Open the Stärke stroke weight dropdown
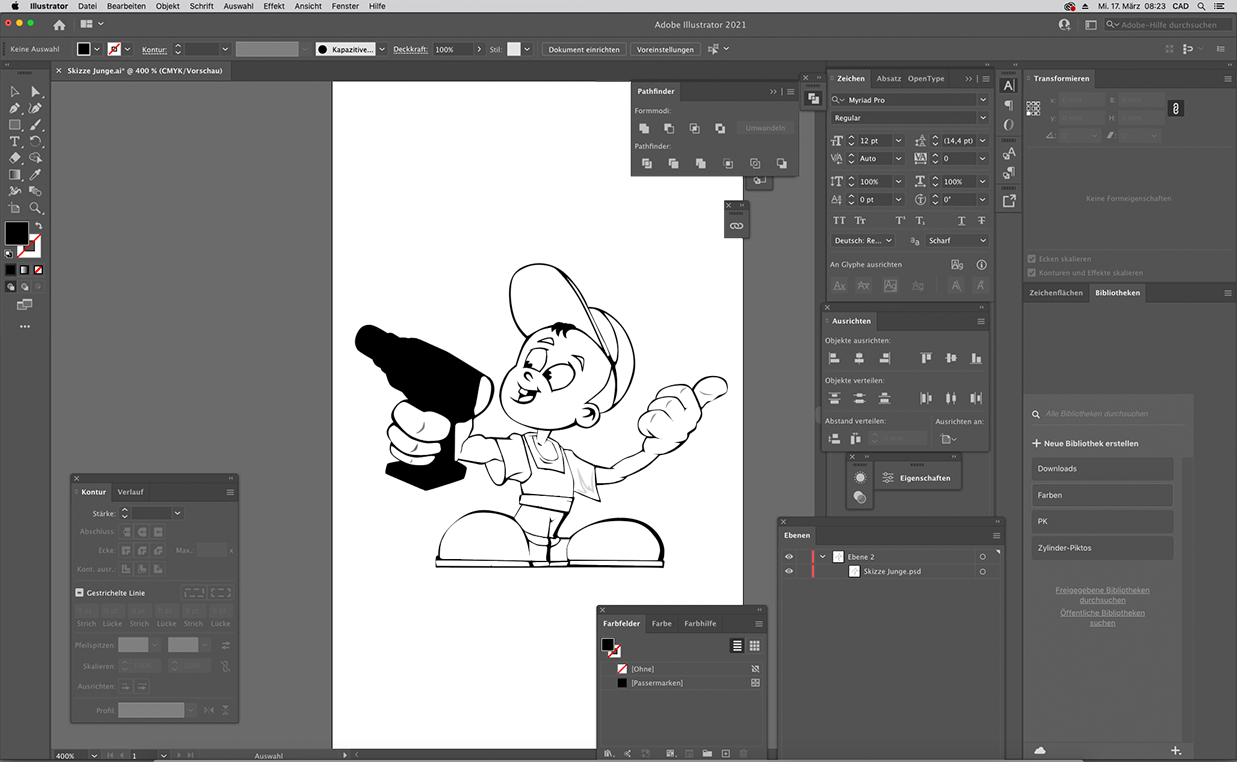 click(177, 513)
